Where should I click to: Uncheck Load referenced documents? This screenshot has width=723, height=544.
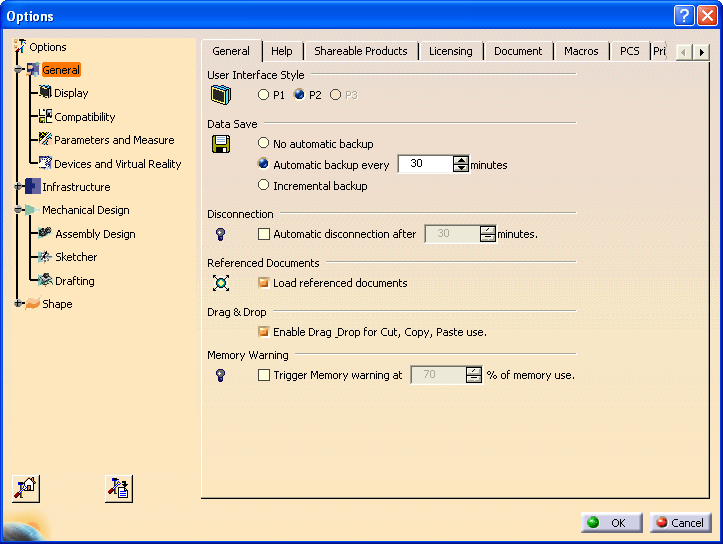click(x=264, y=283)
